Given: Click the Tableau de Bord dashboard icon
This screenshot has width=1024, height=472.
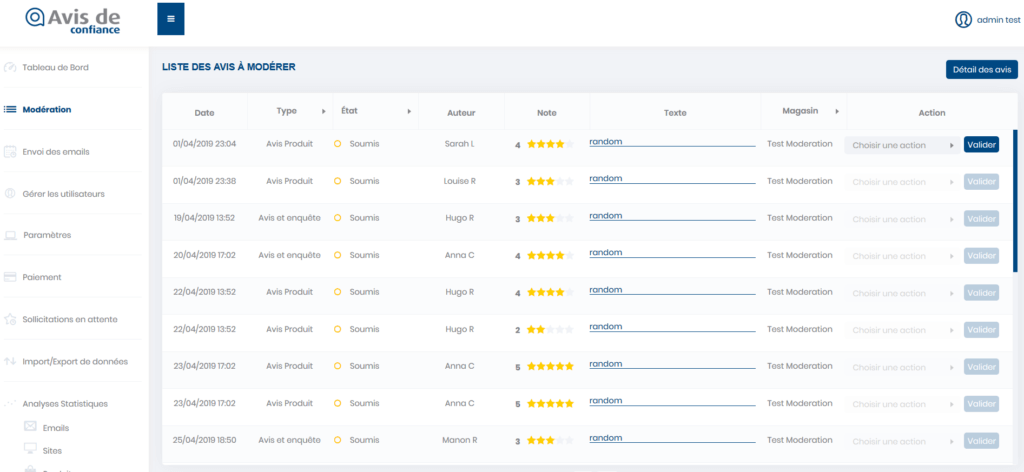Looking at the screenshot, I should (10, 68).
